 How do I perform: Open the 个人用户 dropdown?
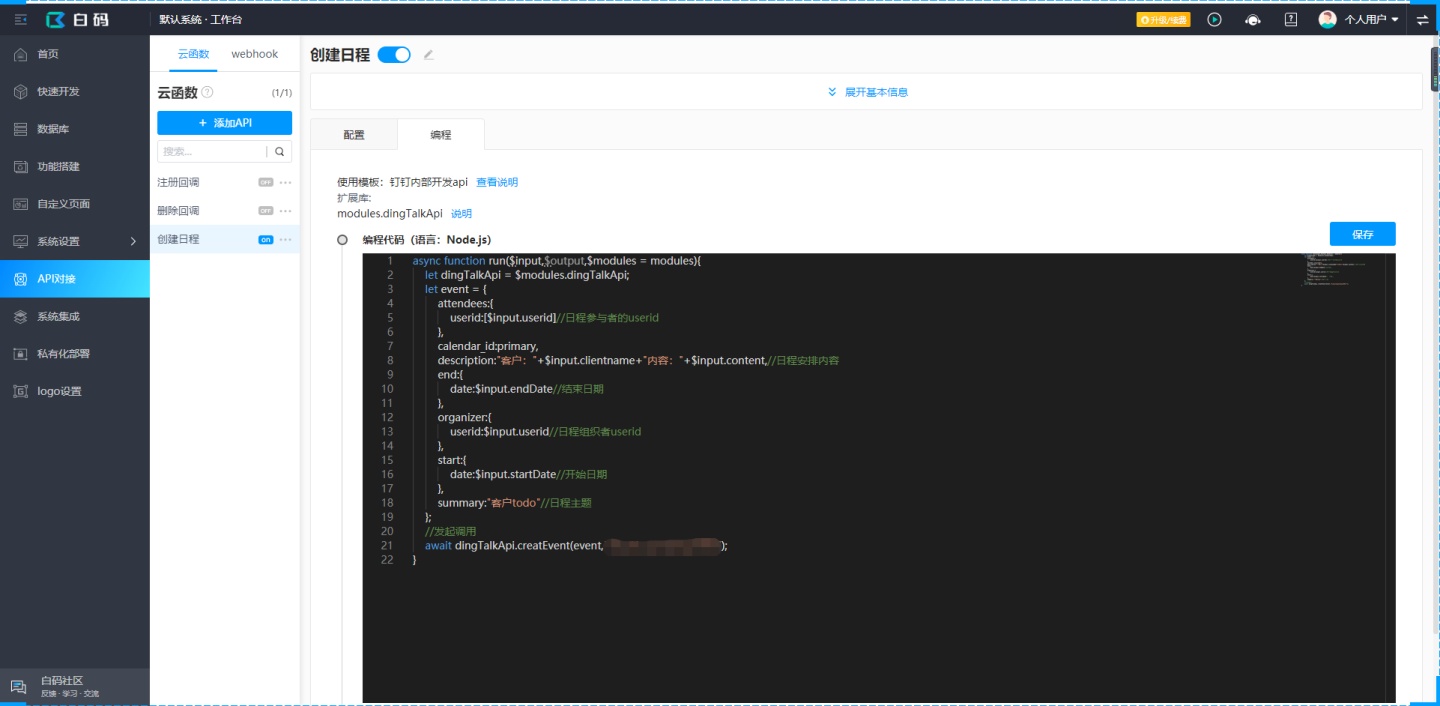pyautogui.click(x=1371, y=19)
